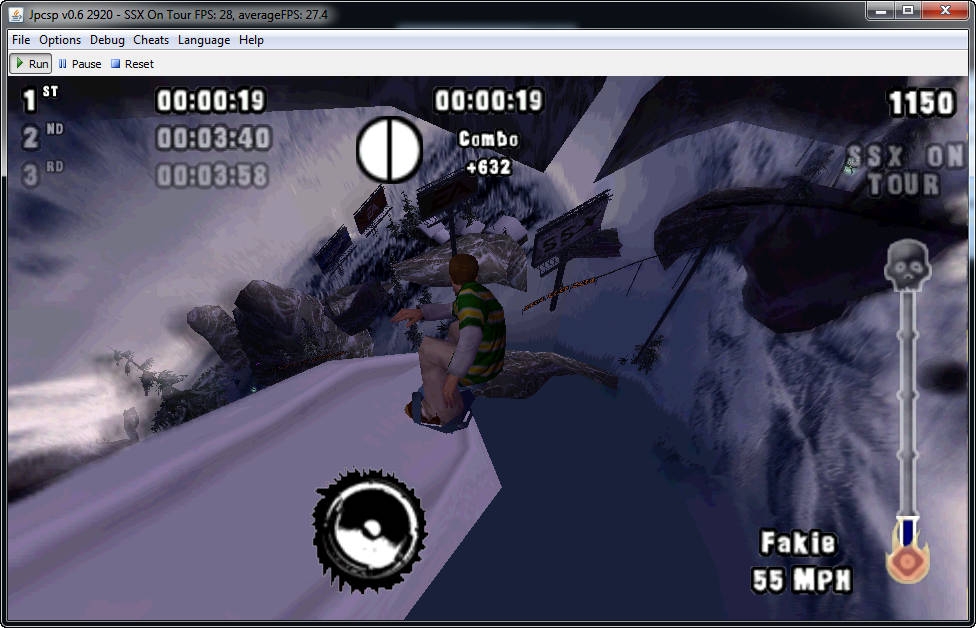The height and width of the screenshot is (628, 976).
Task: Click the 55 MPH speed readout
Action: point(801,581)
